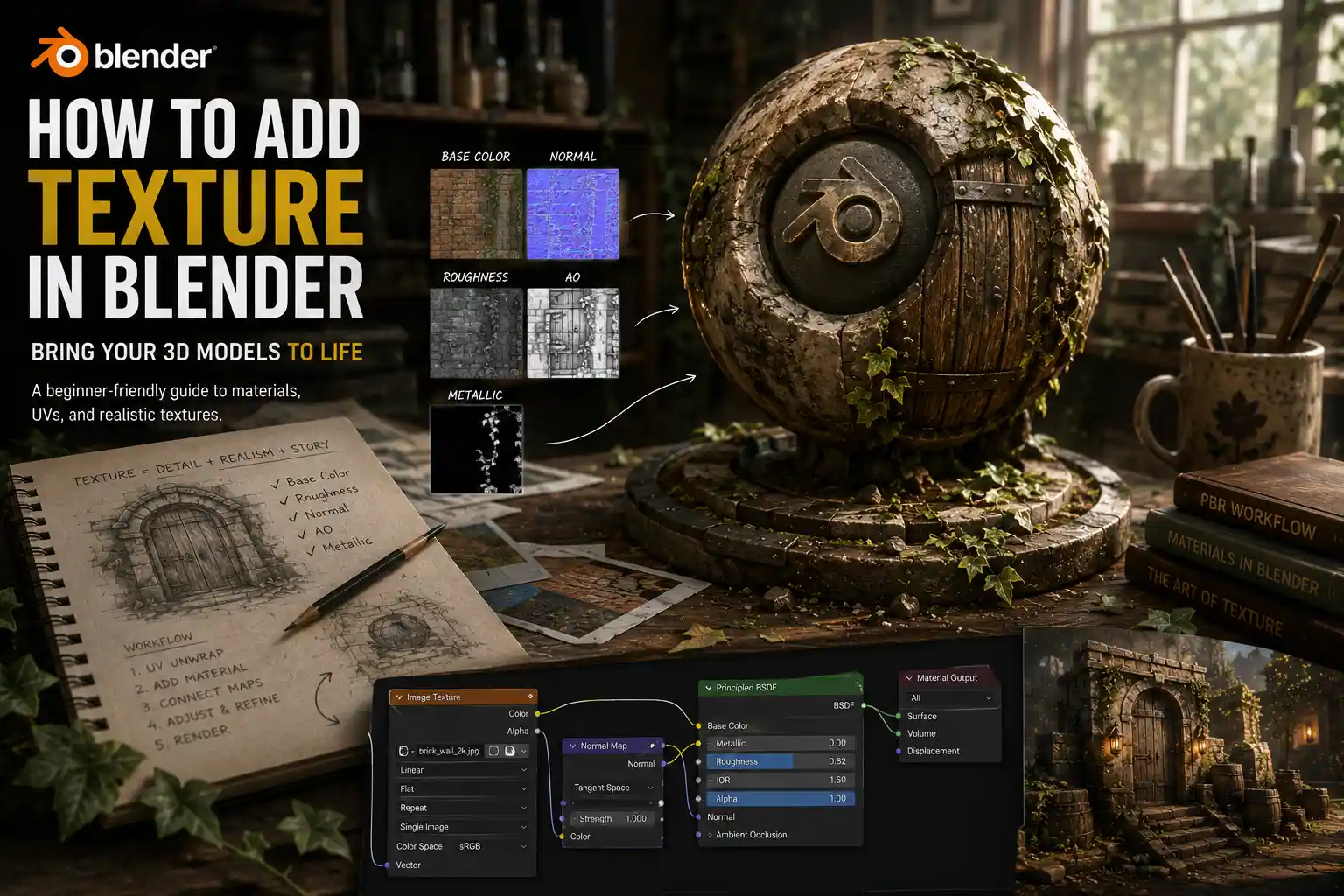Expand the Ambient Occlusion section
Screen dimensions: 1344x896
(x=710, y=835)
